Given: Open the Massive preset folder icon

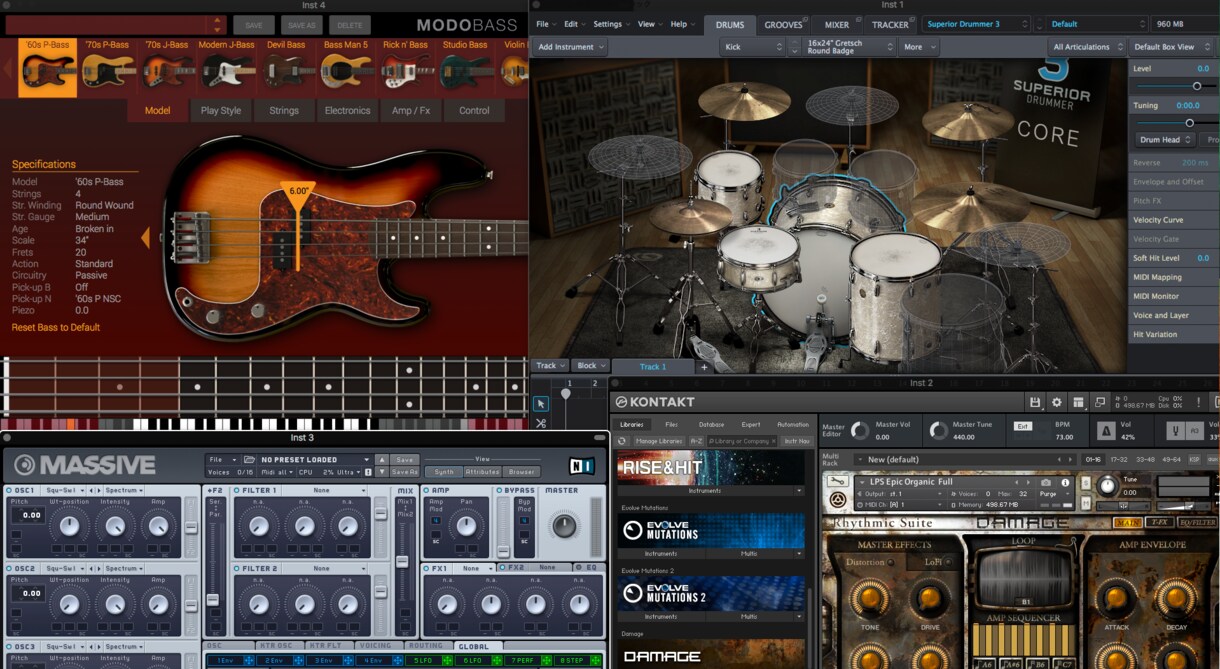Looking at the screenshot, I should (248, 460).
